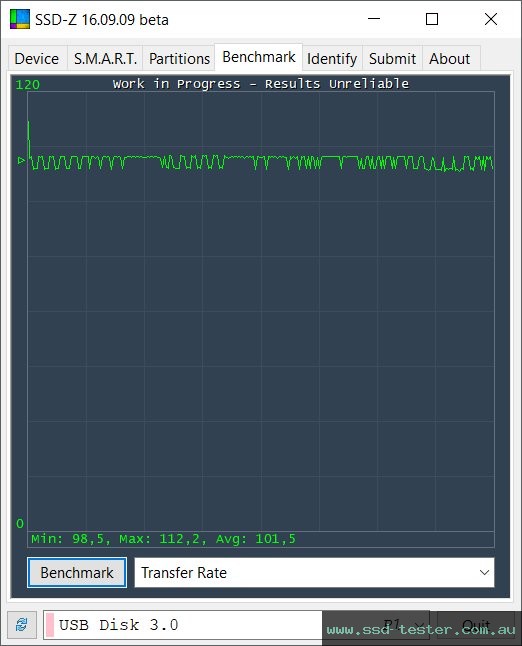Open the Partitions tab
The image size is (522, 646).
pos(179,59)
